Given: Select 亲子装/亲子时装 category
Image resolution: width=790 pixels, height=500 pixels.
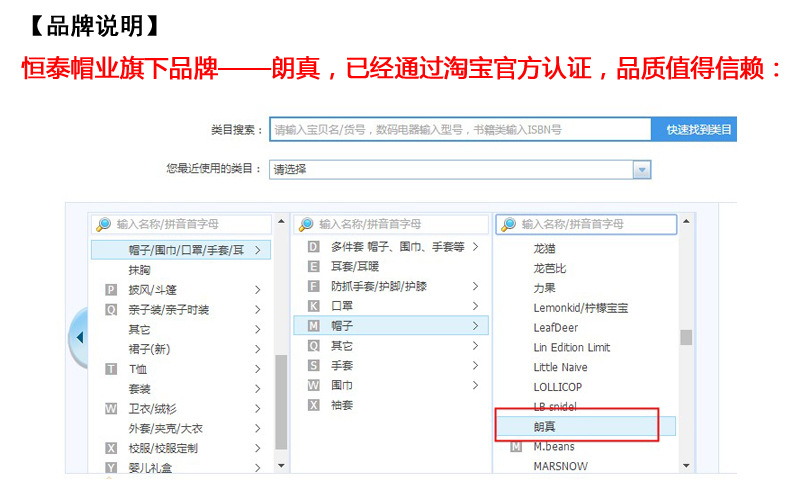Looking at the screenshot, I should point(168,309).
